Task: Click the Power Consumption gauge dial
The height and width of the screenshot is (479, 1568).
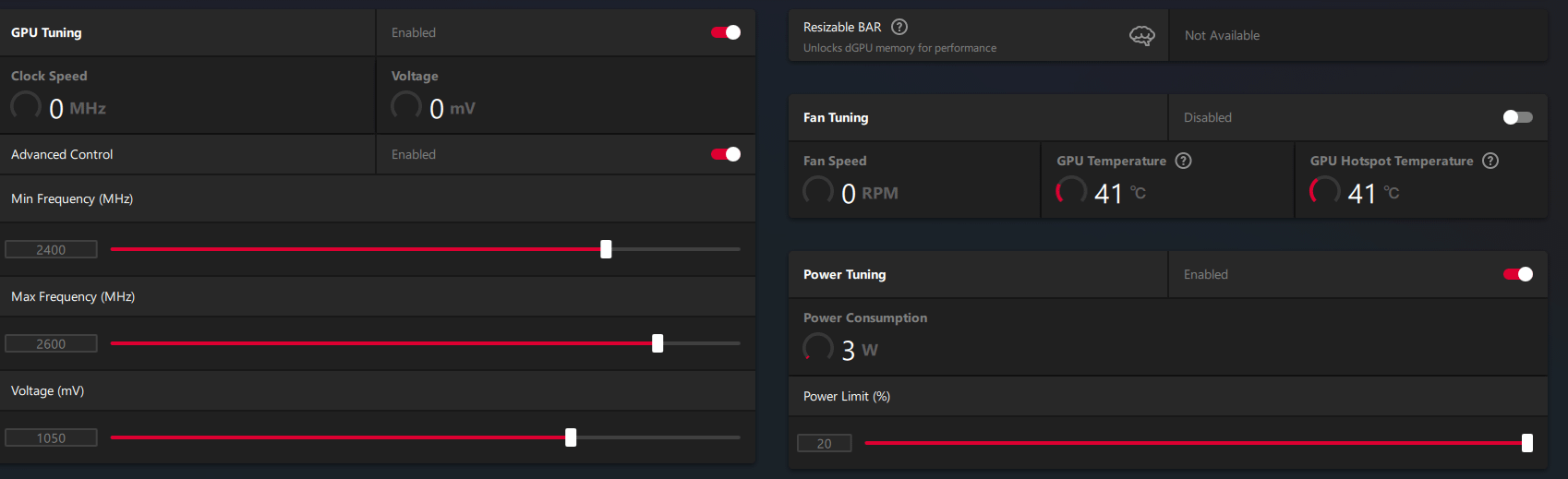Action: [x=818, y=349]
